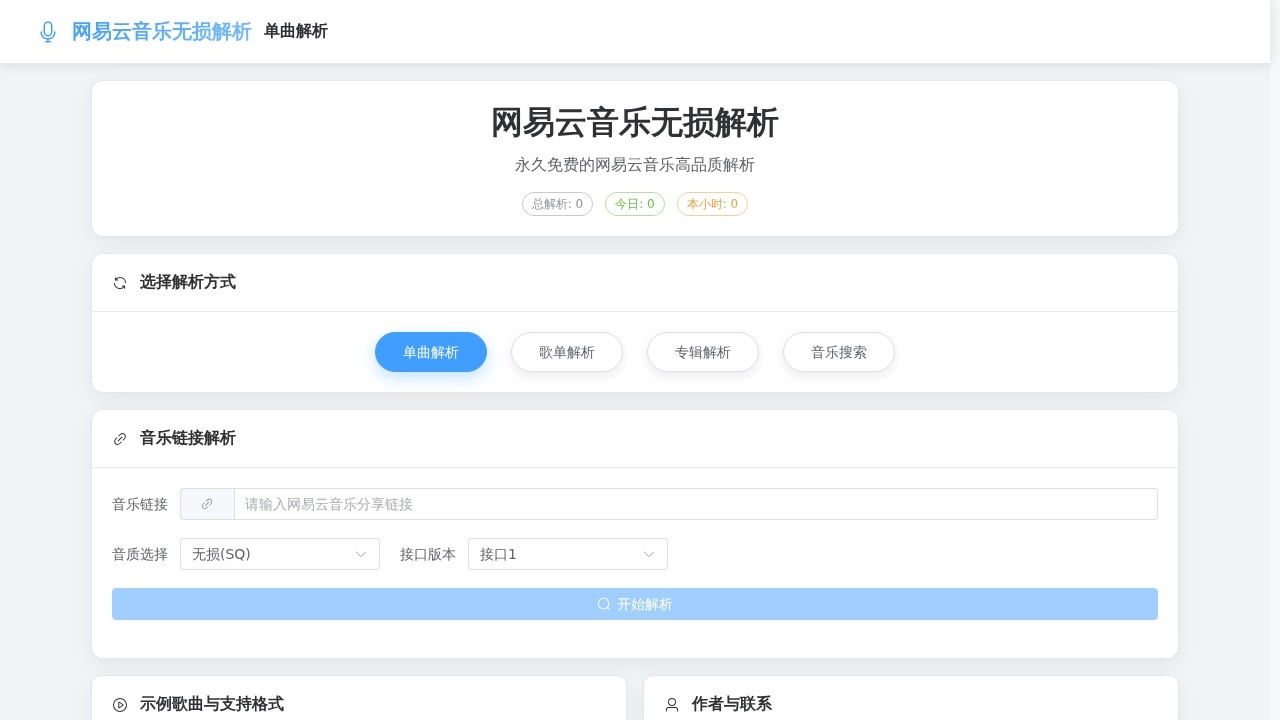This screenshot has height=720, width=1280.
Task: Expand the quality dropdown chevron arrow
Action: tap(361, 554)
